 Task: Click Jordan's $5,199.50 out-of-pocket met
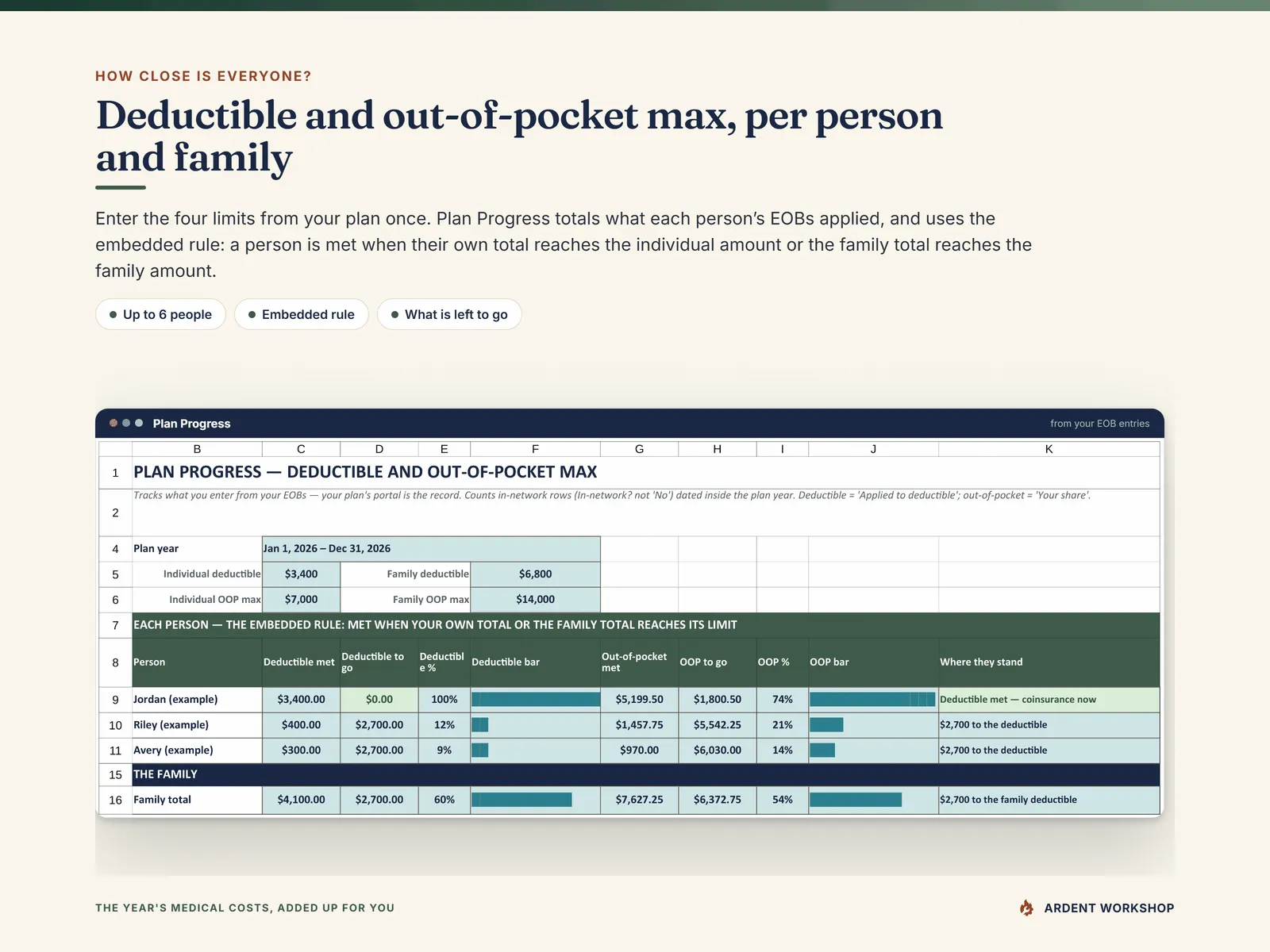click(x=639, y=699)
